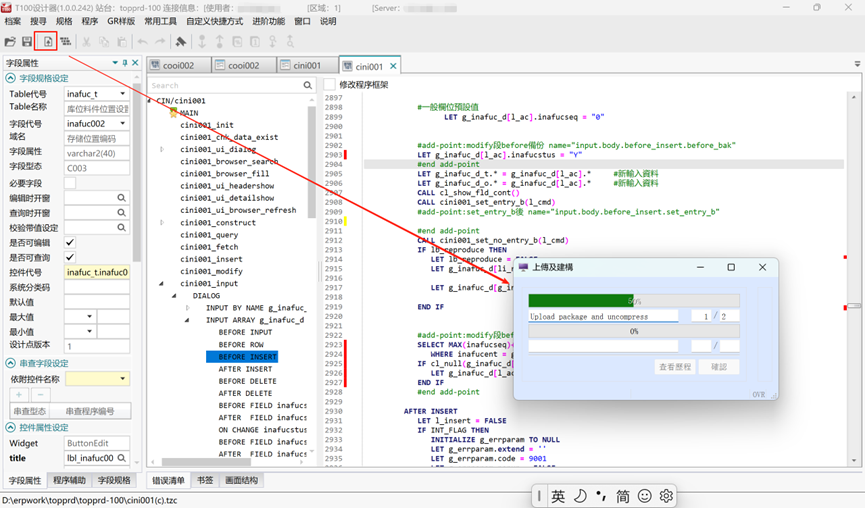
Task: Open IME settings gear icon
Action: coord(666,496)
